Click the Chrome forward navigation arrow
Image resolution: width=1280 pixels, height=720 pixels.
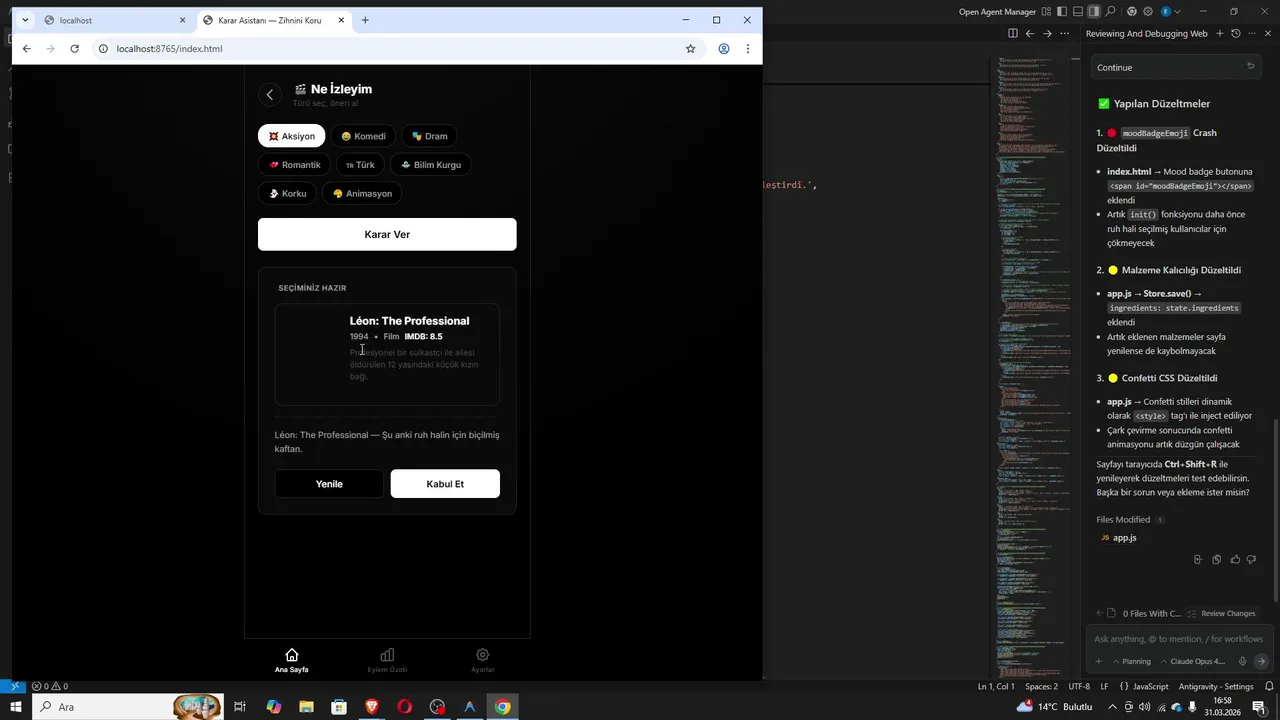tap(51, 48)
